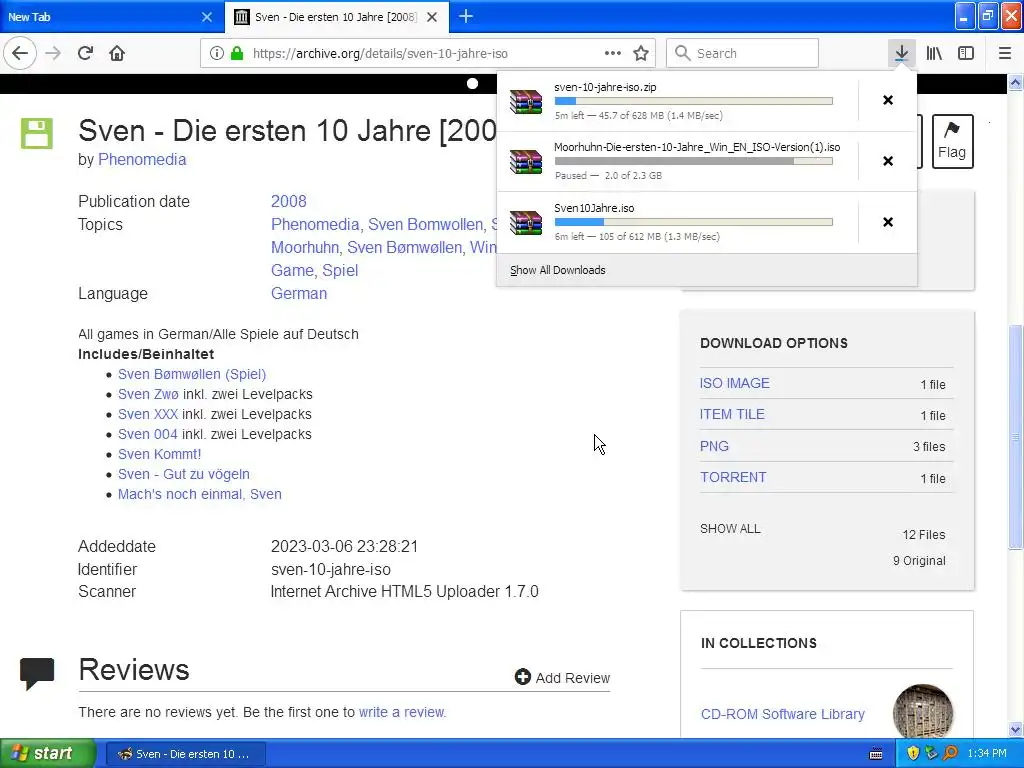Select the paused Moorhuhn ISO download entry
Image resolution: width=1024 pixels, height=768 pixels.
click(677, 161)
